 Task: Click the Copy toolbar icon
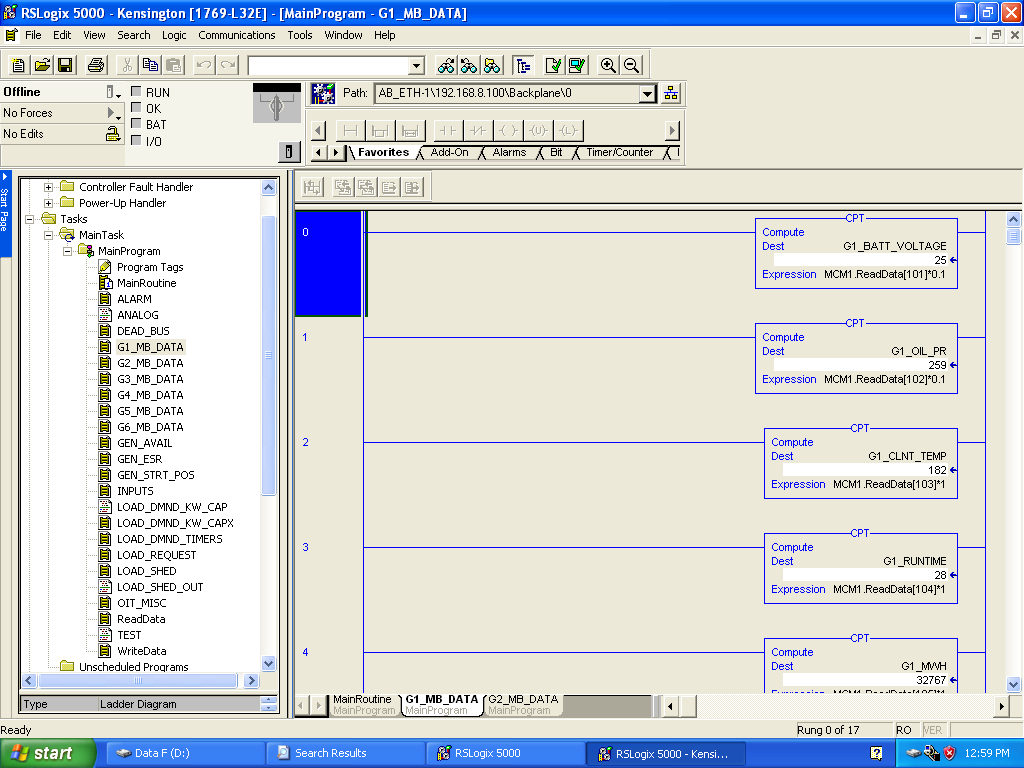coord(150,65)
